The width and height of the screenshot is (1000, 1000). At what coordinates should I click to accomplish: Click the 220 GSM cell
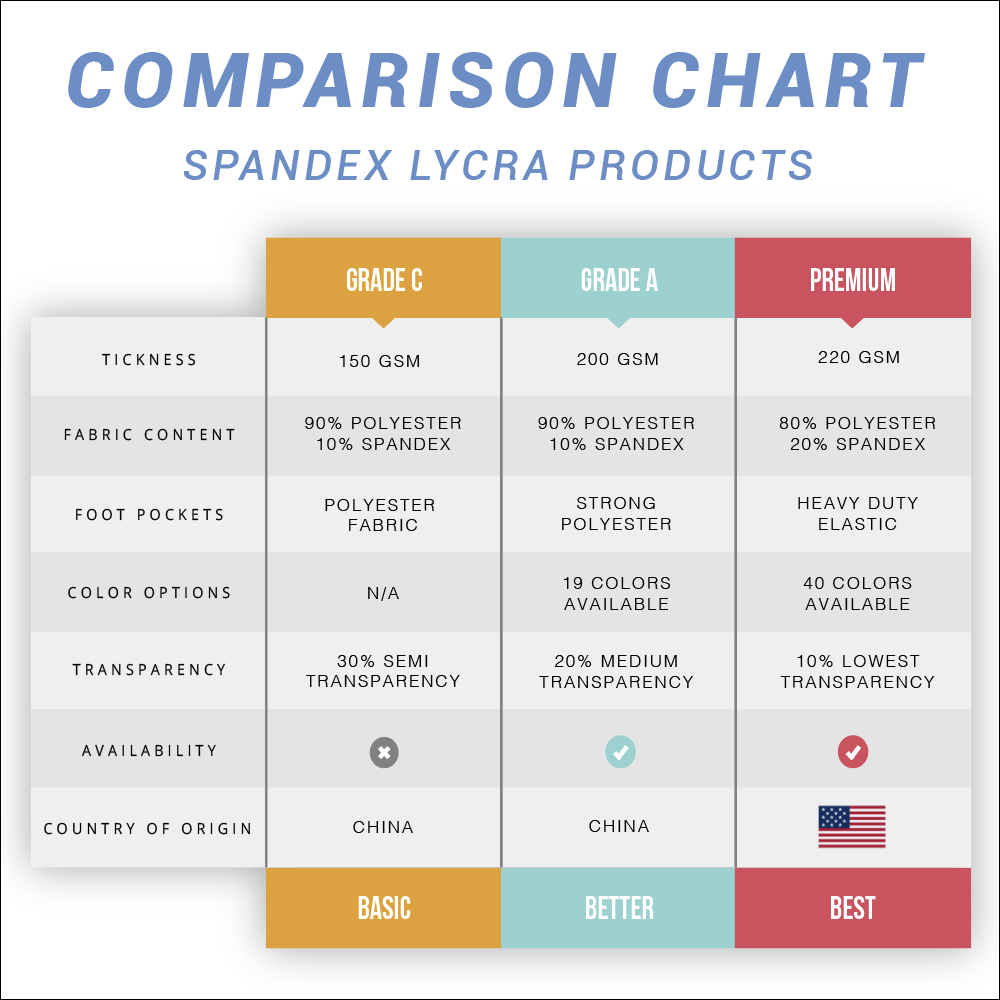pos(858,357)
